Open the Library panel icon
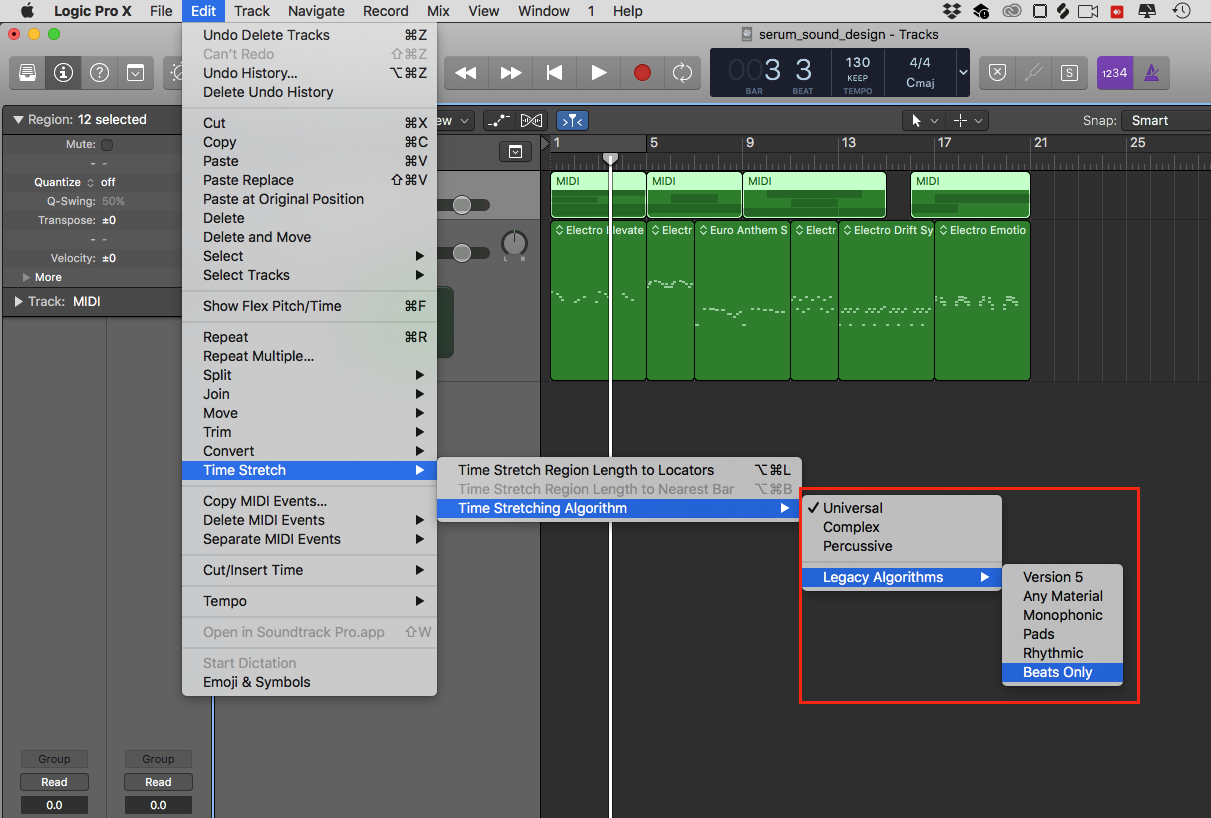Image resolution: width=1211 pixels, height=818 pixels. [x=27, y=73]
